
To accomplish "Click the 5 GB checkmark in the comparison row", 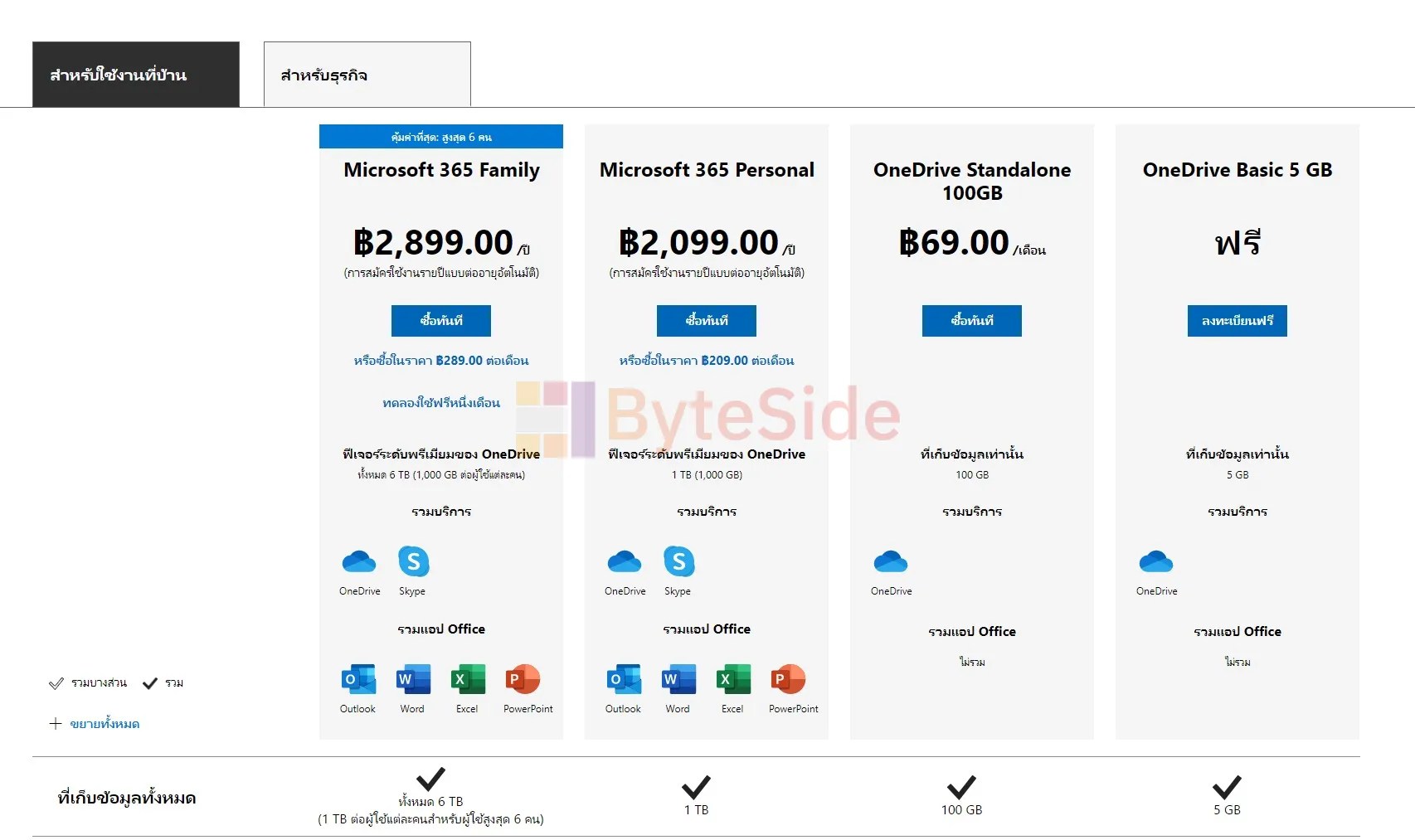I will pos(1226,787).
